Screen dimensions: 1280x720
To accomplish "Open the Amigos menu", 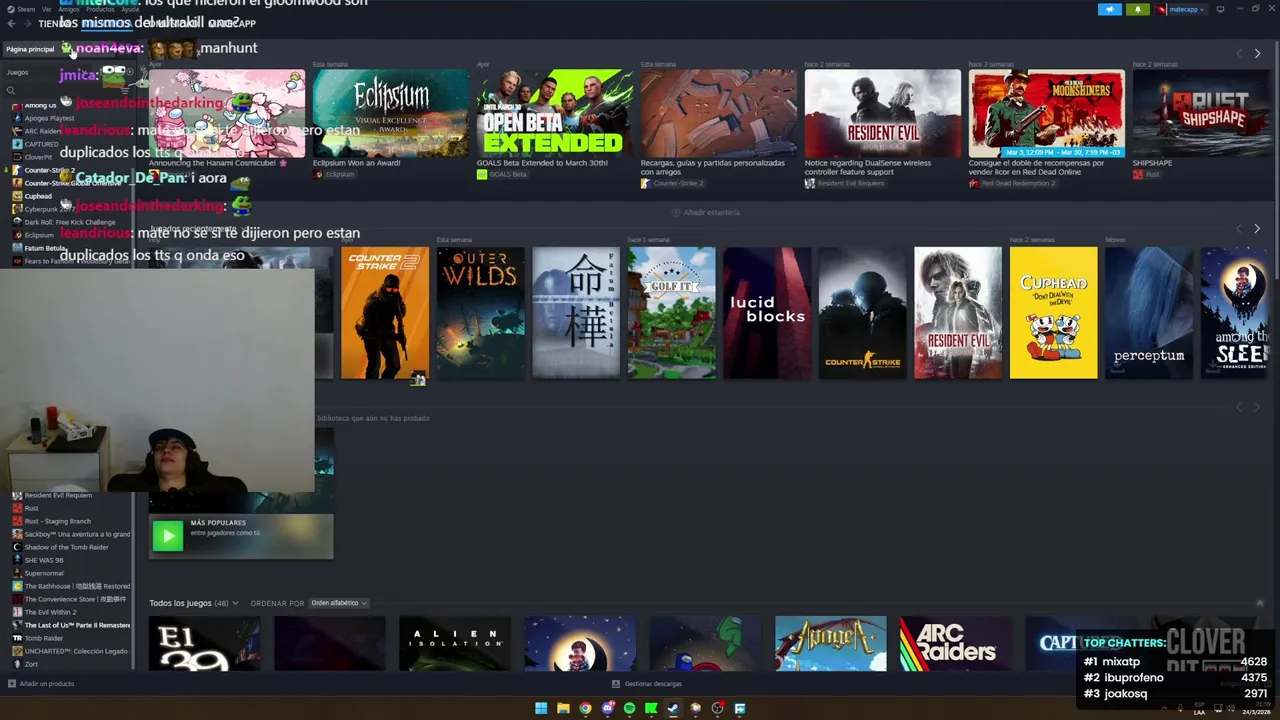I will click(68, 9).
